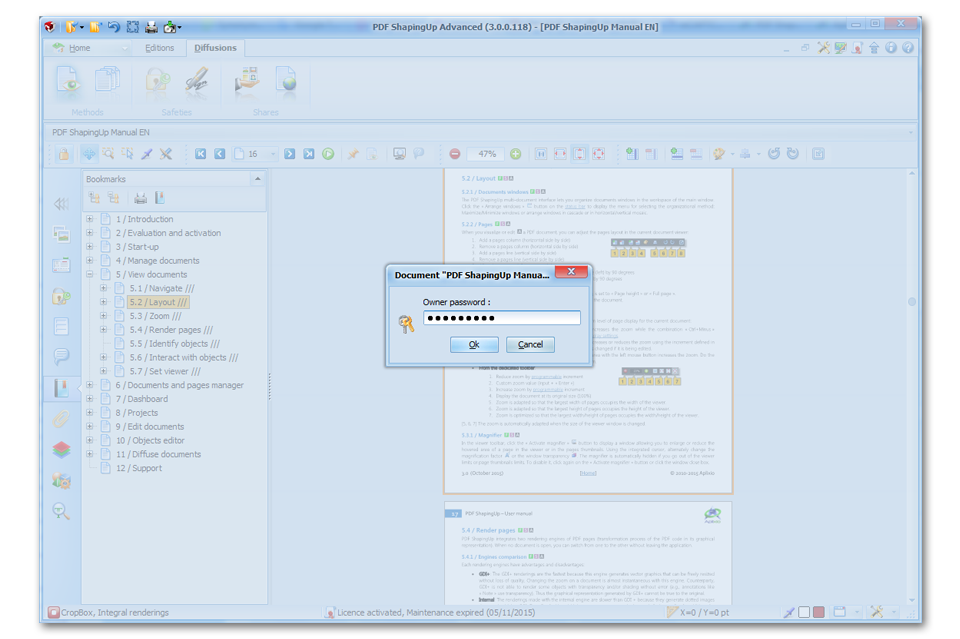Click the stacked pages icon in Methods group
The image size is (960, 639).
107,81
